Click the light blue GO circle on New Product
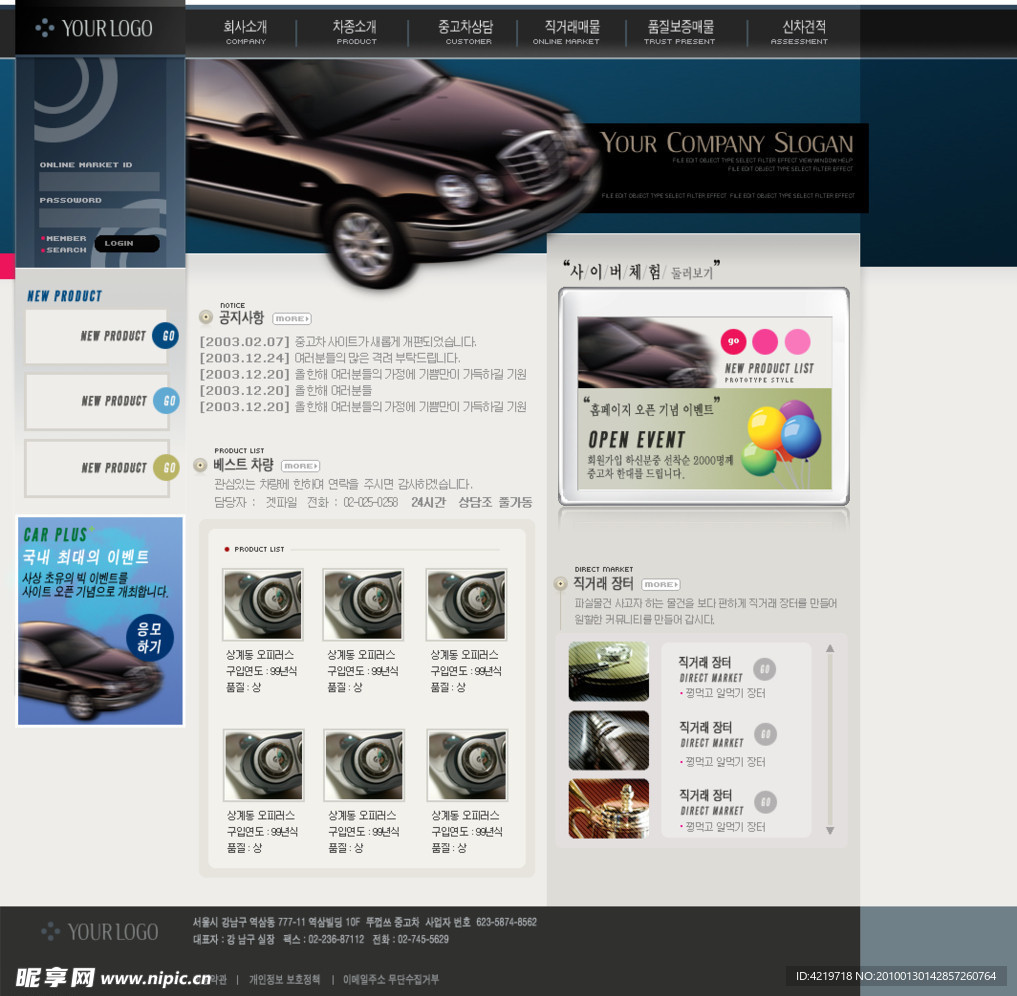Screen dimensions: 1017x996 [167, 401]
